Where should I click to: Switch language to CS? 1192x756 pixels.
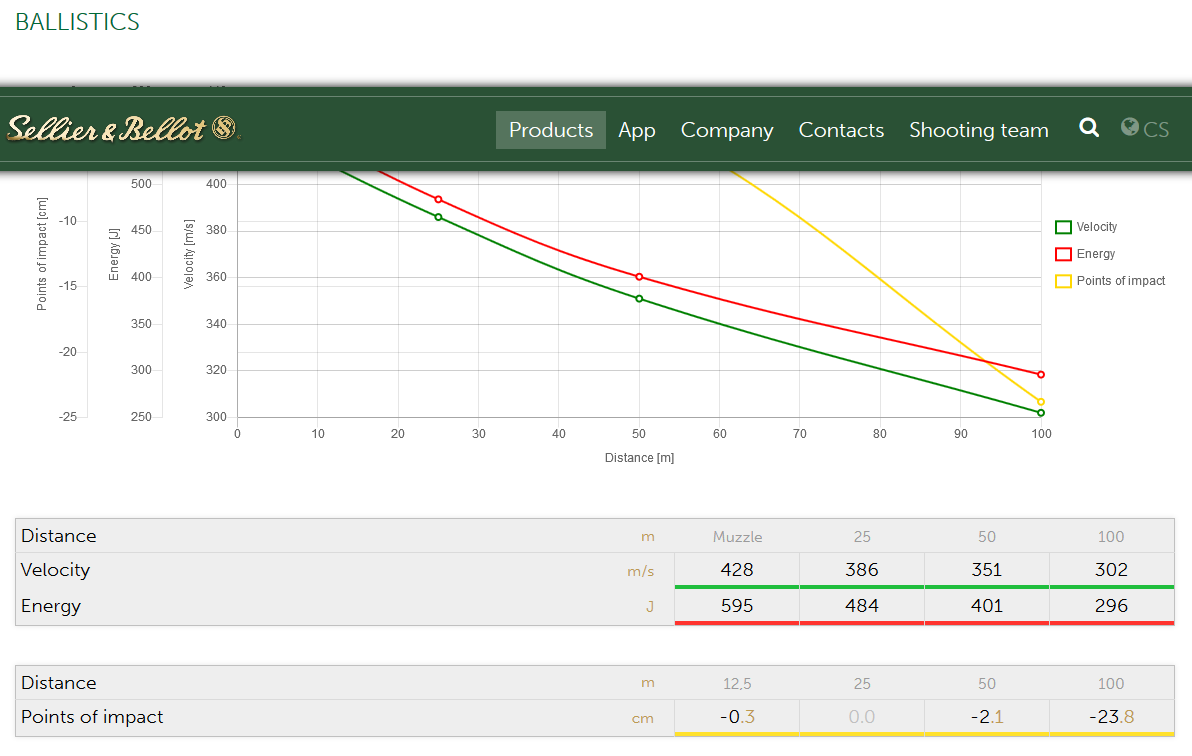[x=1156, y=130]
